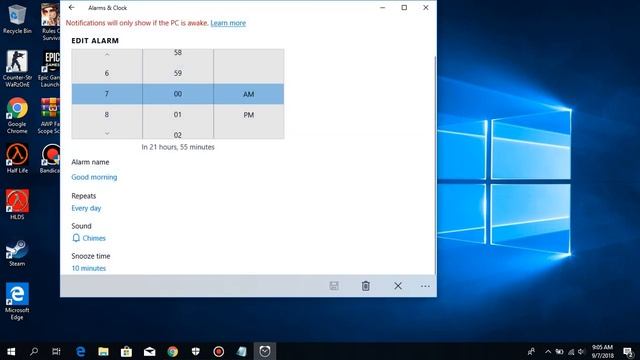640x360 pixels.
Task: Click the selected minute 00
Action: click(x=178, y=94)
